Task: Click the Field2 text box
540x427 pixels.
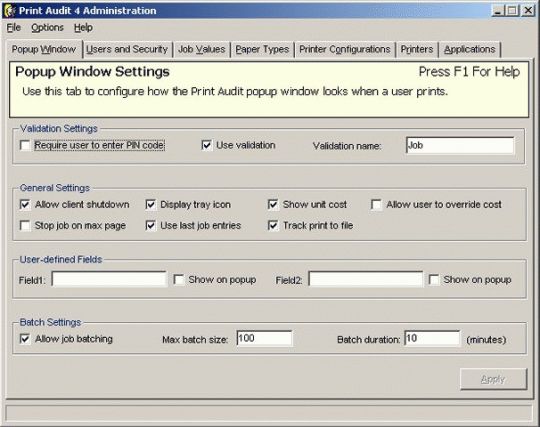Action: click(x=365, y=279)
